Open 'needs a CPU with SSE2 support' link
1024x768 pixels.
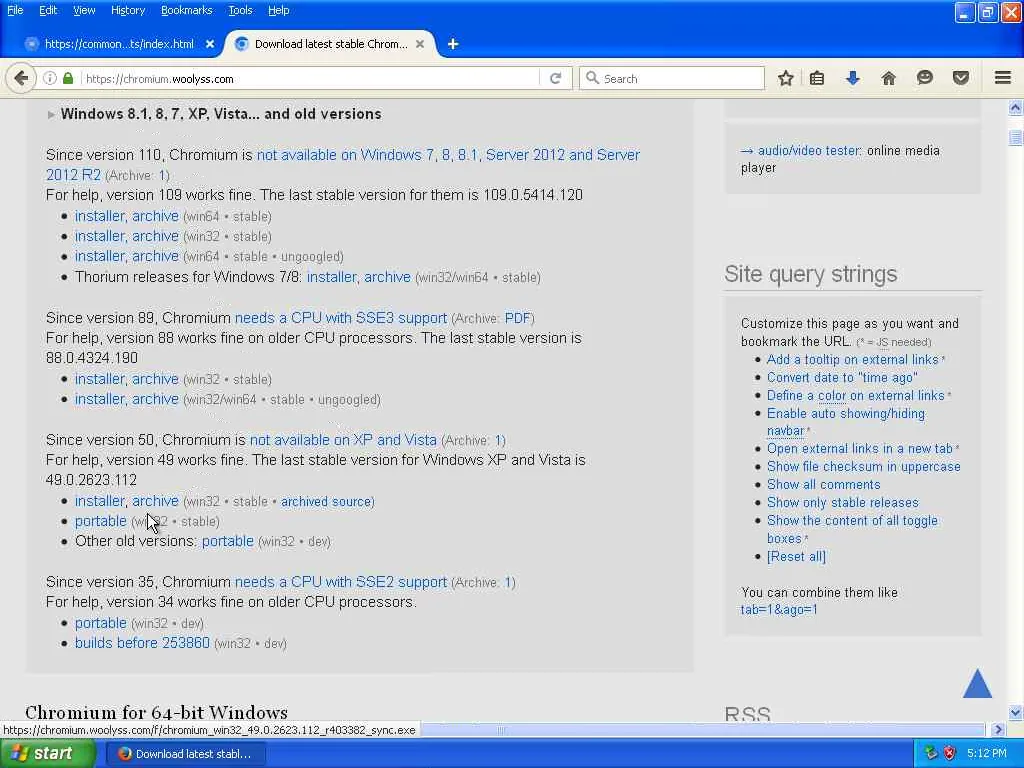tap(341, 582)
